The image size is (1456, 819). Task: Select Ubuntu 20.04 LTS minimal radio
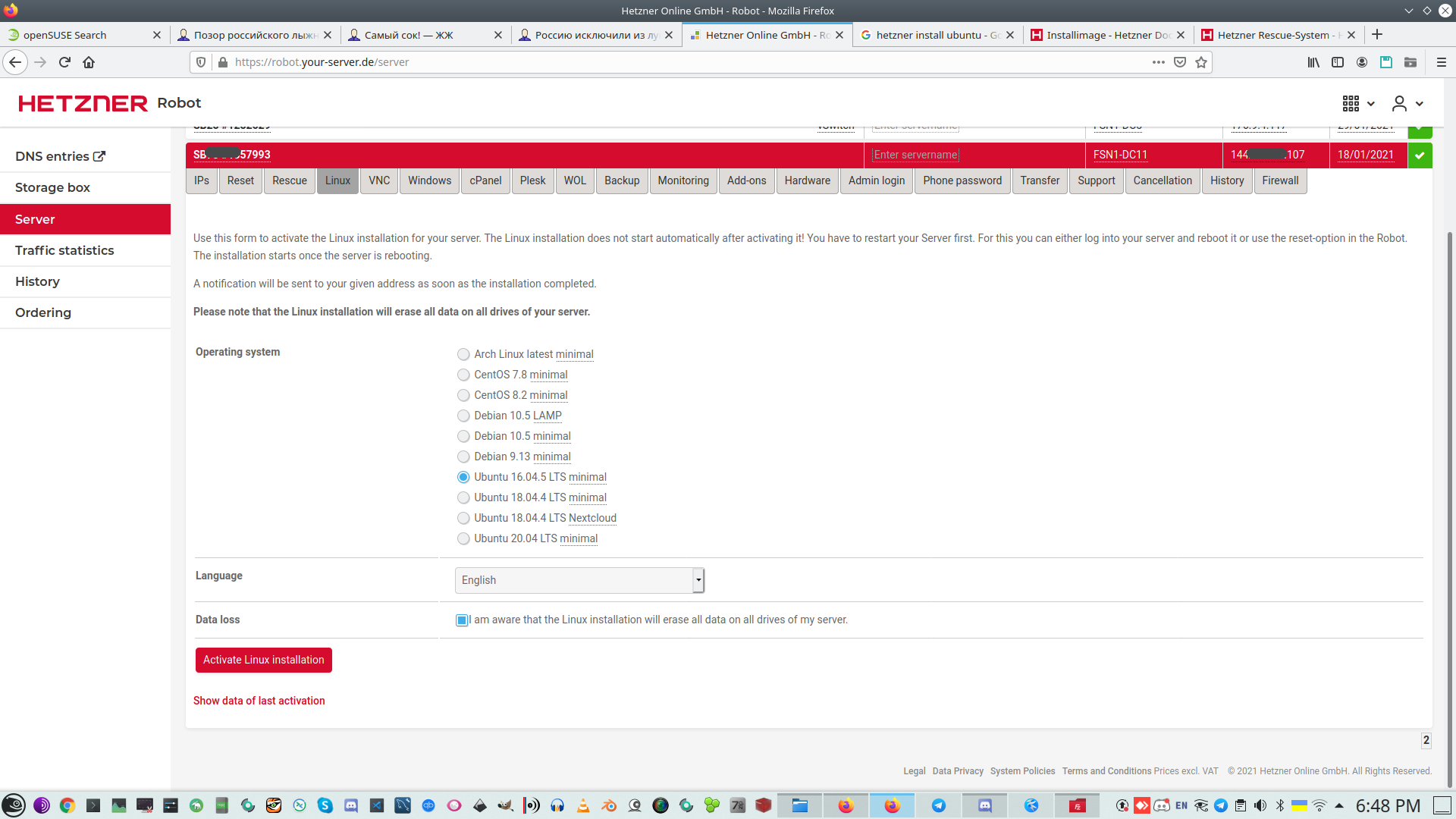coord(463,539)
